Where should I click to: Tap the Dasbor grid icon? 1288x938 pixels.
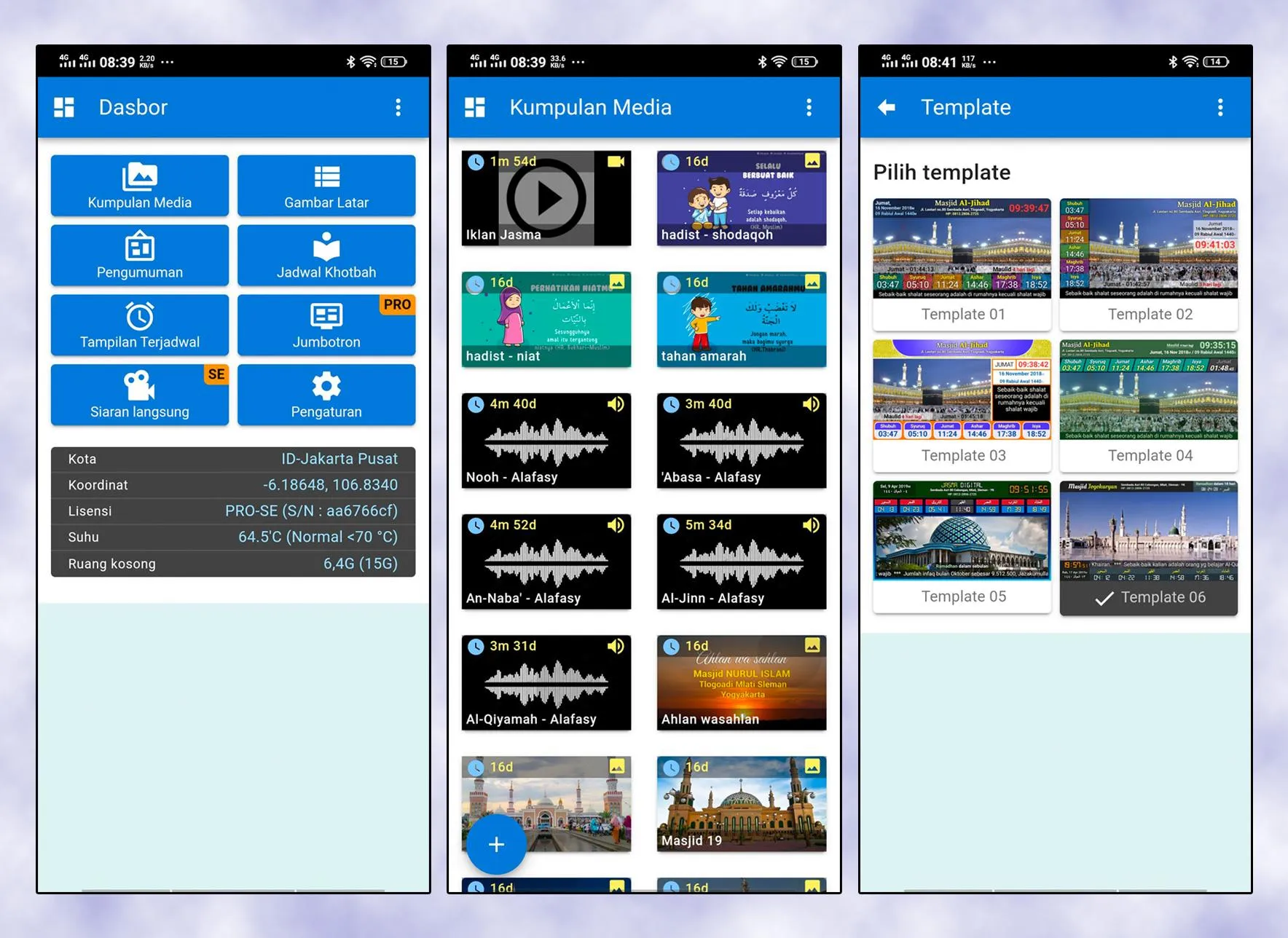coord(64,108)
